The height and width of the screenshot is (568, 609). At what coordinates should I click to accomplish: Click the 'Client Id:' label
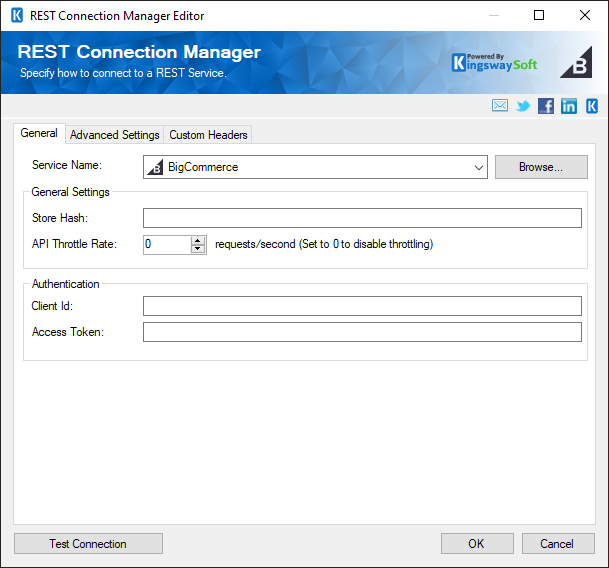pyautogui.click(x=52, y=306)
